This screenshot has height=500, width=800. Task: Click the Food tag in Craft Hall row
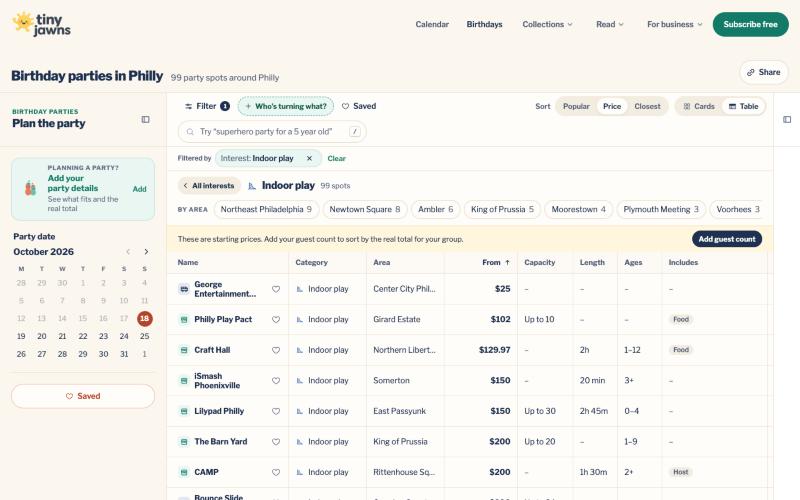(x=681, y=350)
